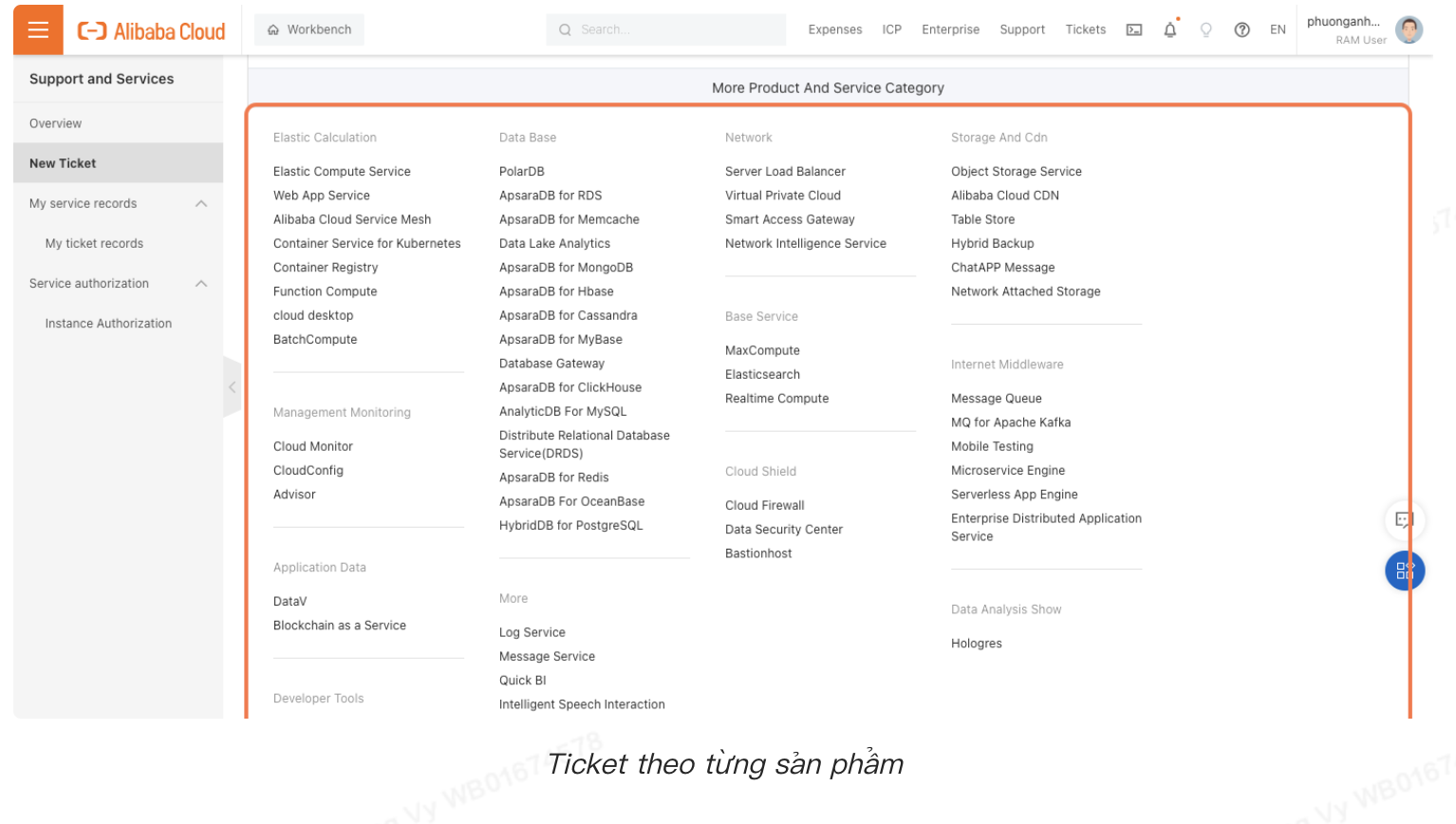
Task: Open the notifications bell
Action: click(x=1169, y=29)
